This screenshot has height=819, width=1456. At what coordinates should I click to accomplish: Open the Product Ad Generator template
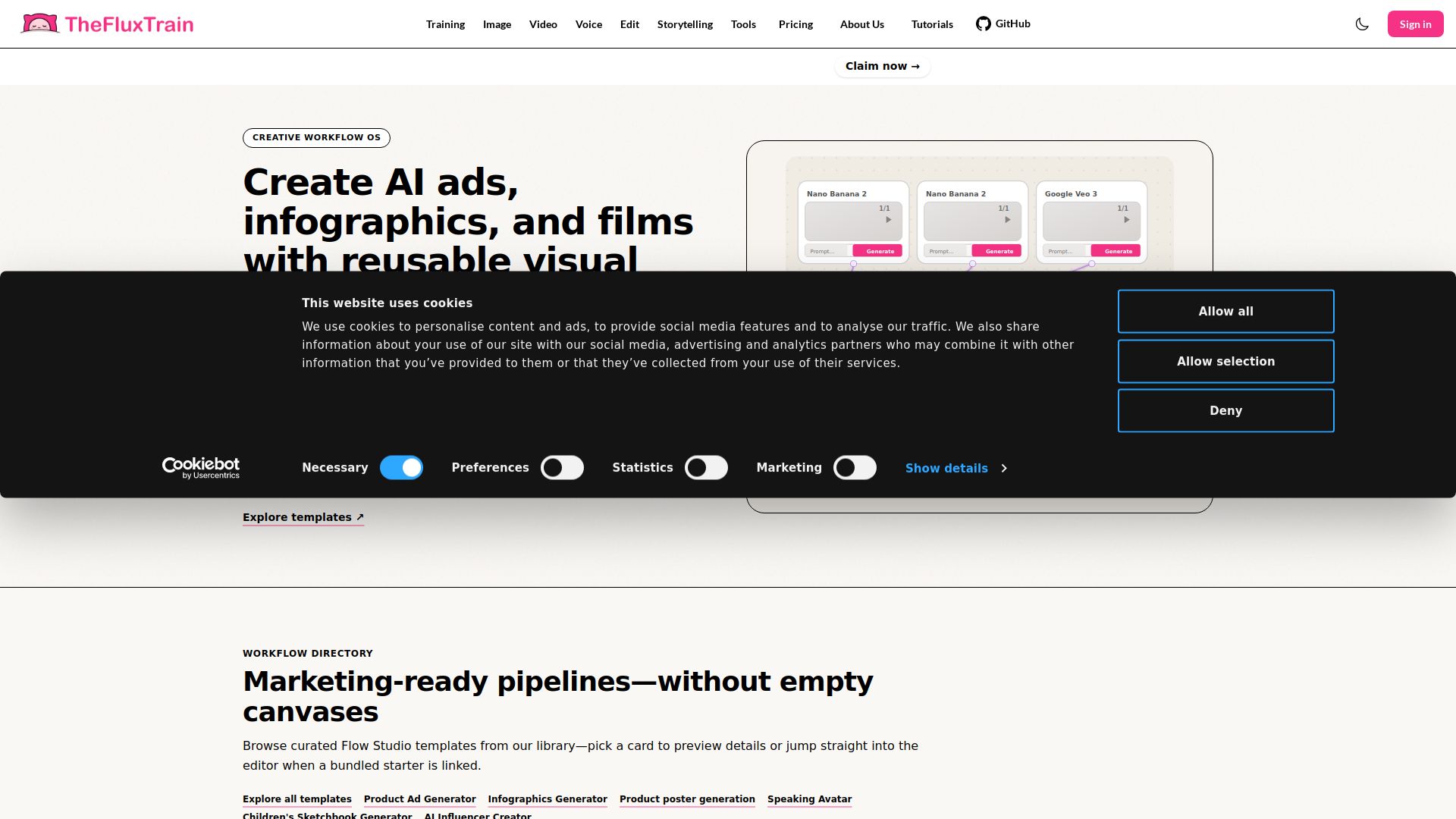(420, 799)
